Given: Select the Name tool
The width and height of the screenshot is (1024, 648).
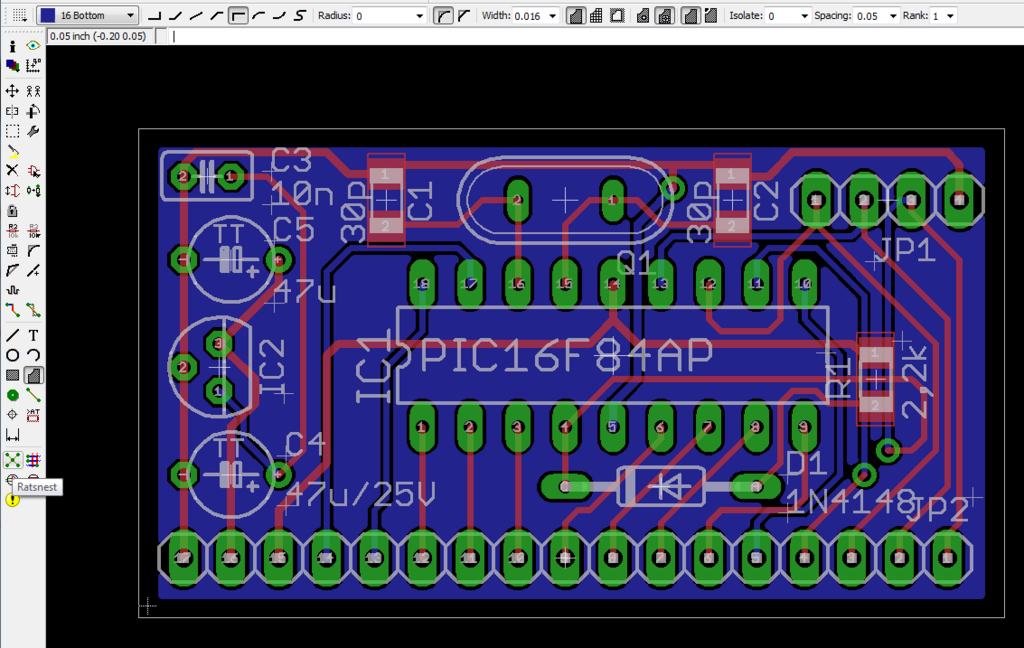Looking at the screenshot, I should click(12, 231).
